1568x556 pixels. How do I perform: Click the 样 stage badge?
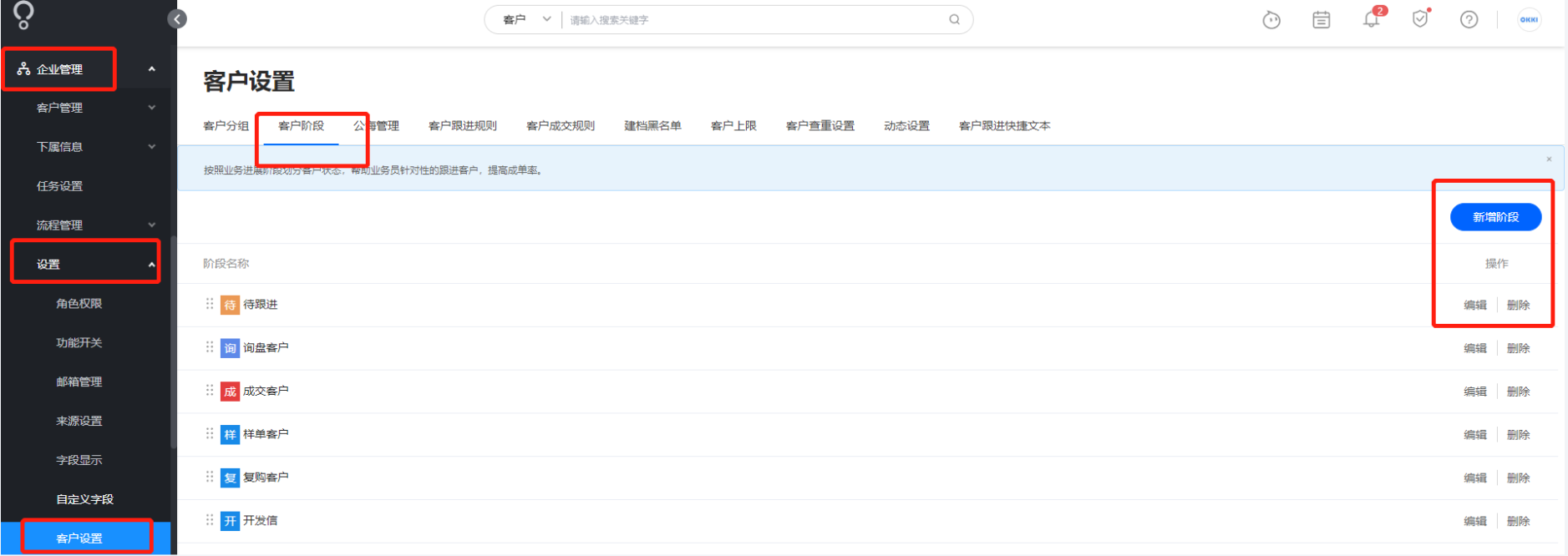pyautogui.click(x=230, y=435)
